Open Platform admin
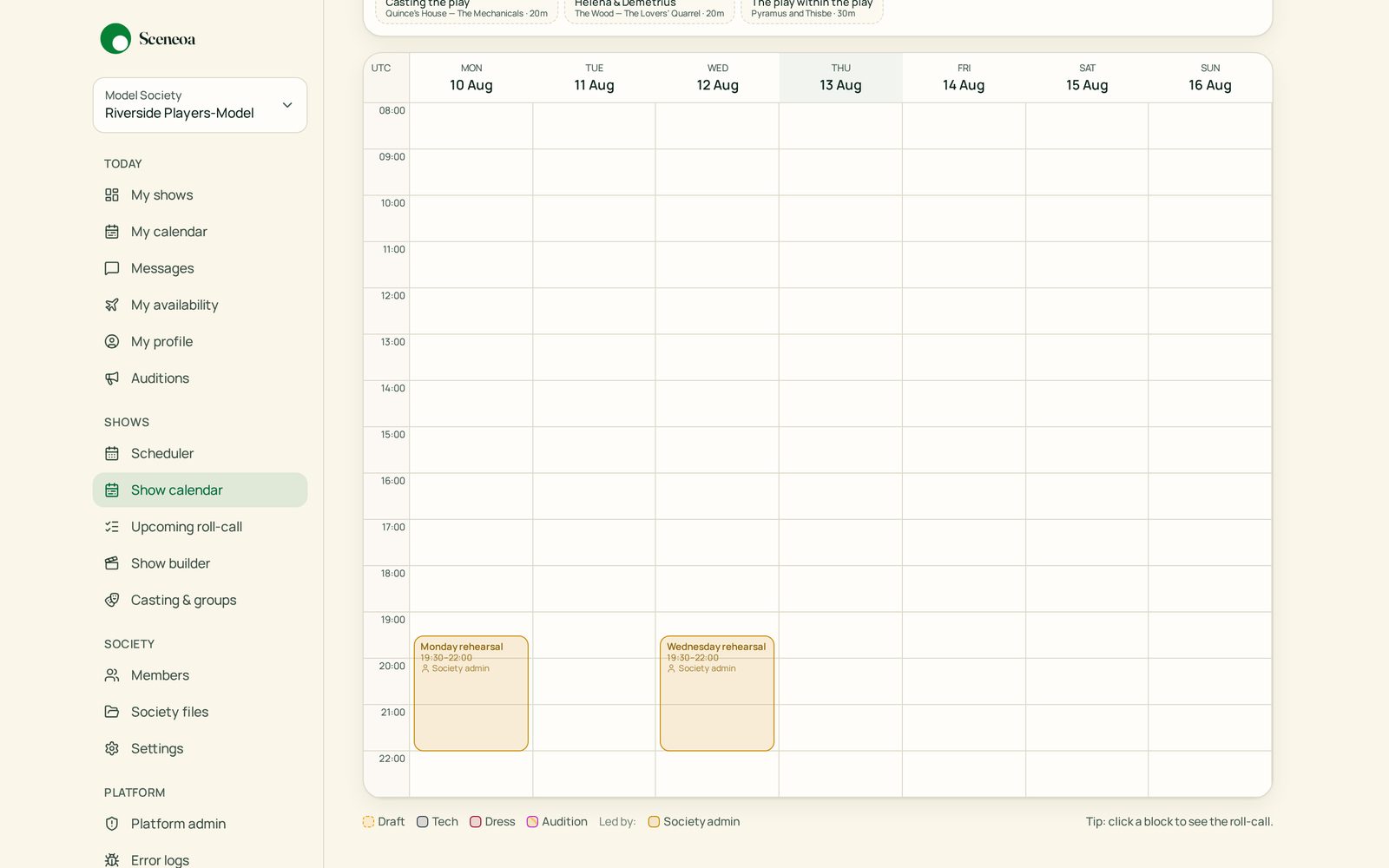Viewport: 1389px width, 868px height. (200, 824)
